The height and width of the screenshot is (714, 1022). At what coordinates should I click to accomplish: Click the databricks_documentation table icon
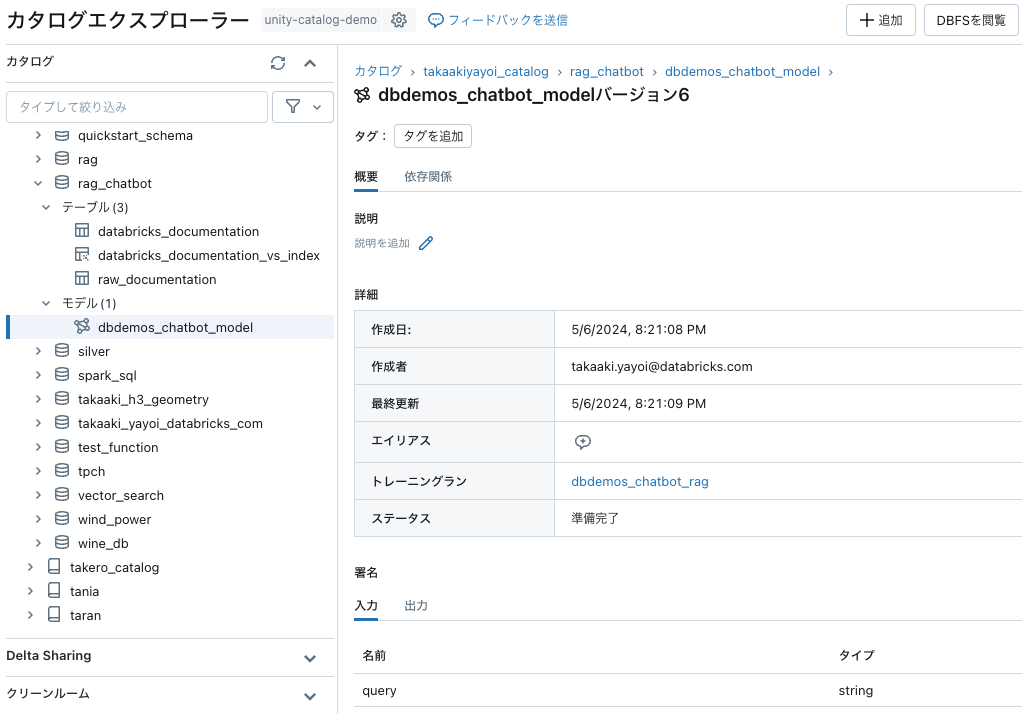[82, 231]
